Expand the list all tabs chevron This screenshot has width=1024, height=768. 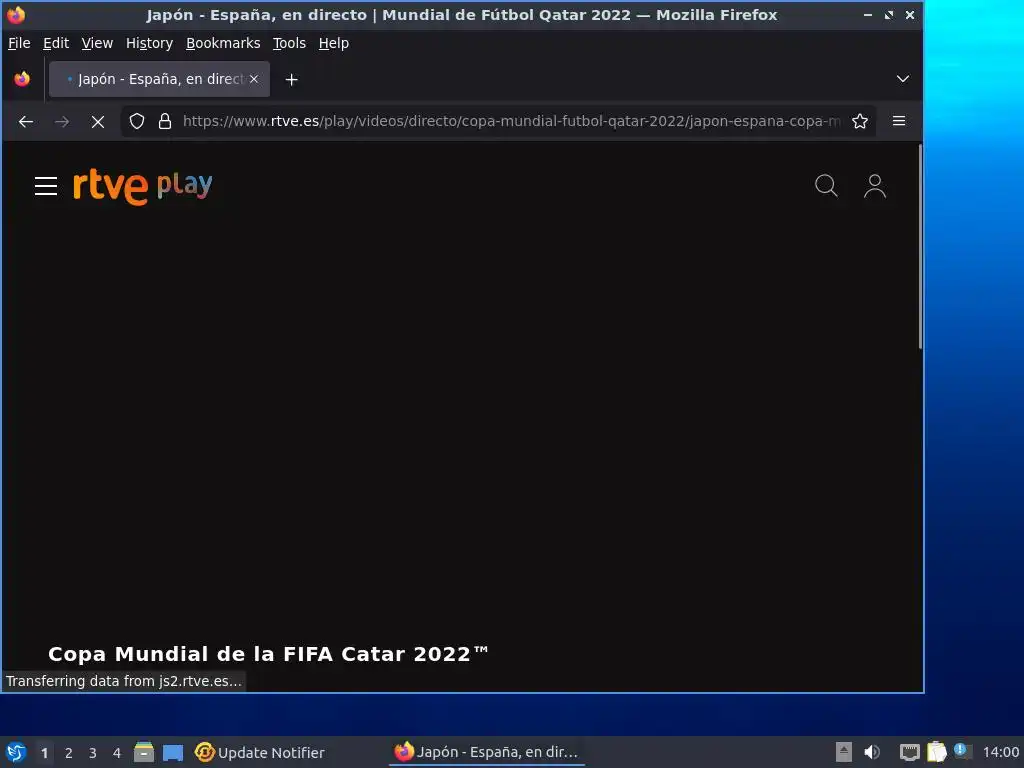point(903,79)
